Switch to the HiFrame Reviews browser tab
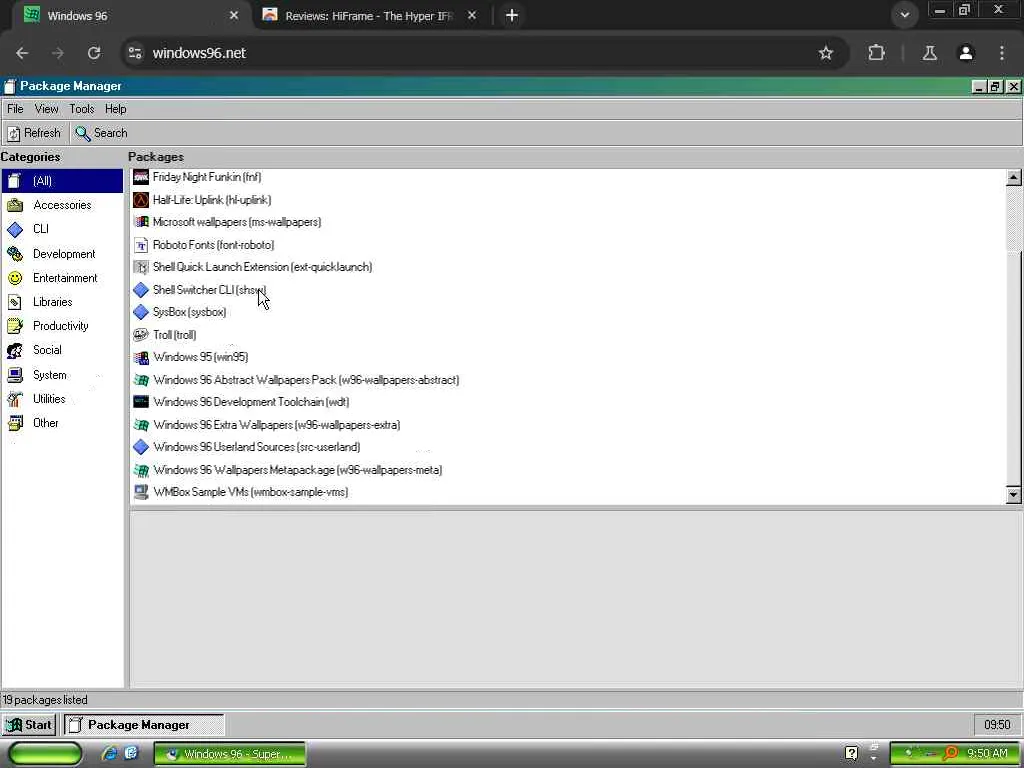 (x=368, y=16)
